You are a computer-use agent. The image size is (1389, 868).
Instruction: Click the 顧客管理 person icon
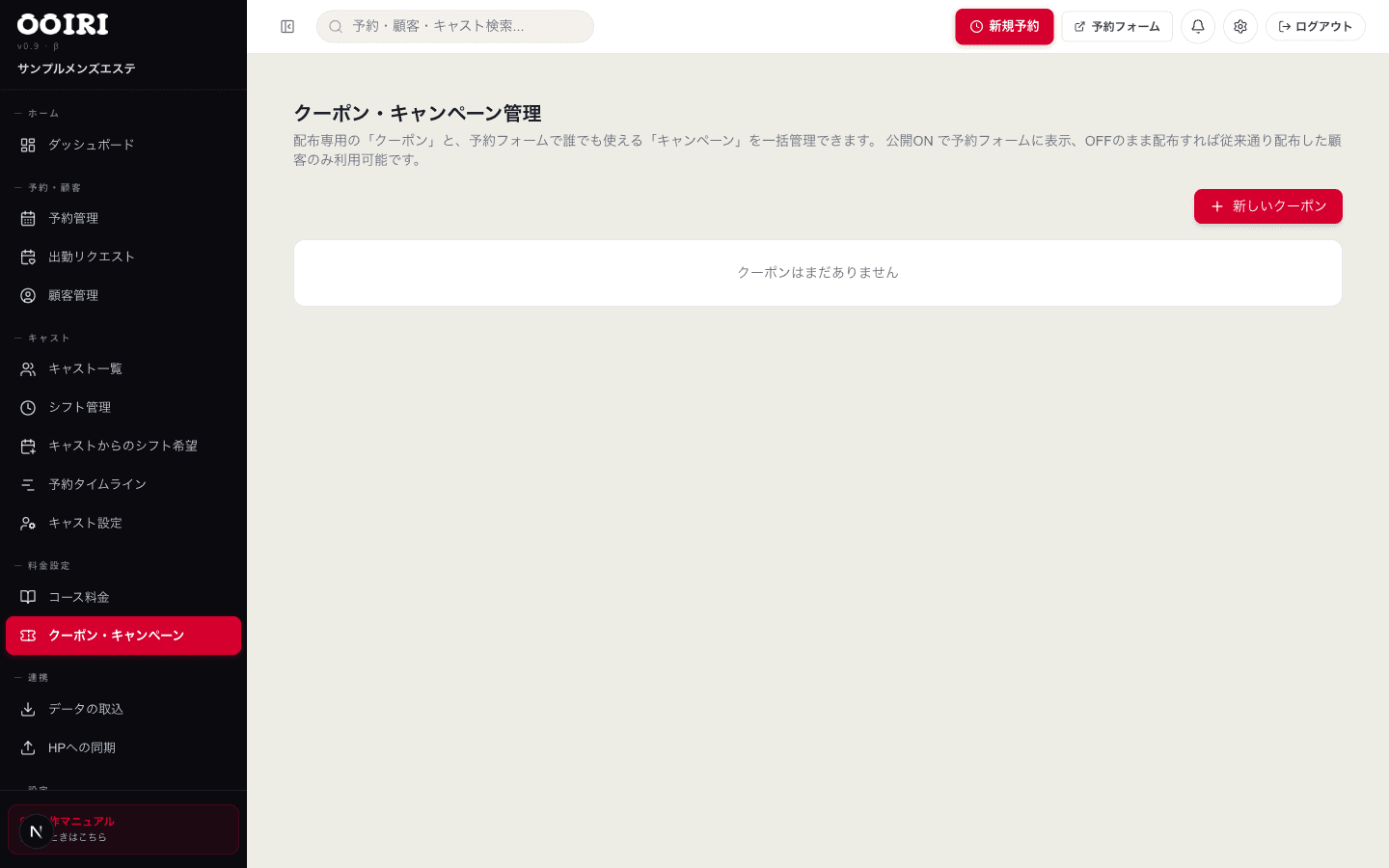(x=28, y=296)
